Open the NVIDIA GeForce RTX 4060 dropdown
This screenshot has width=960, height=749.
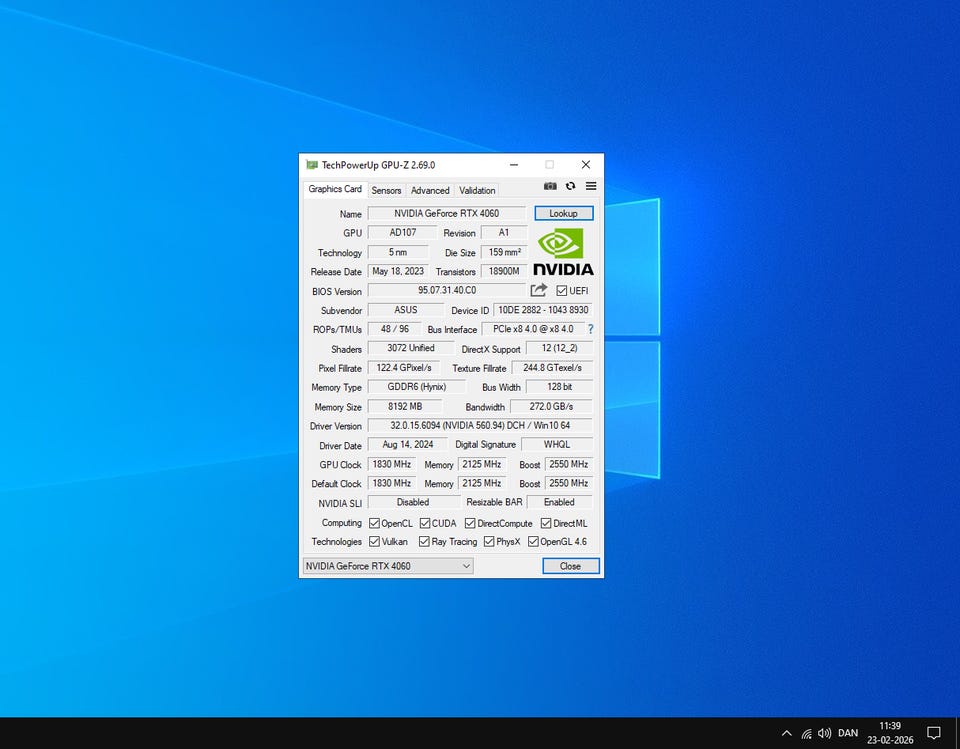pyautogui.click(x=387, y=566)
